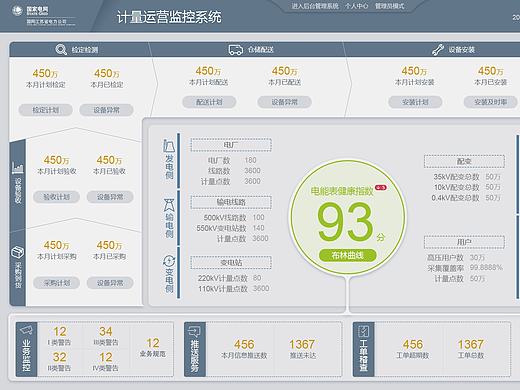Click the State Grid logo in the header
The width and height of the screenshot is (520, 390).
(17, 11)
